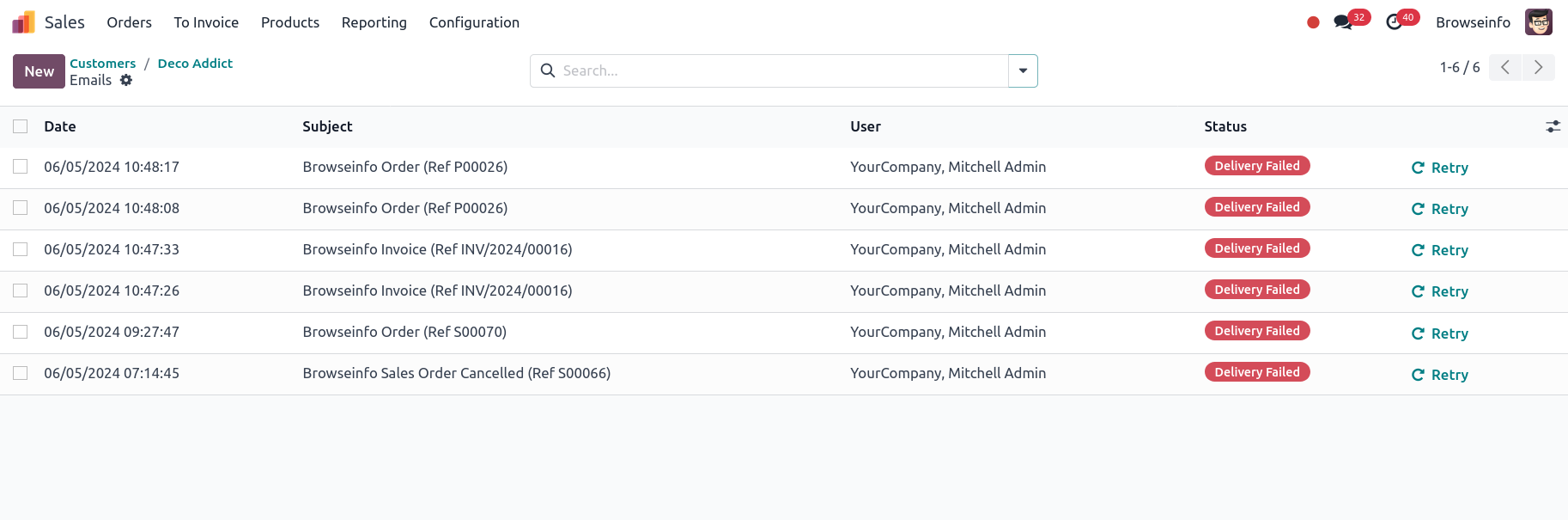Open the gear actions menu beside Emails

click(126, 80)
